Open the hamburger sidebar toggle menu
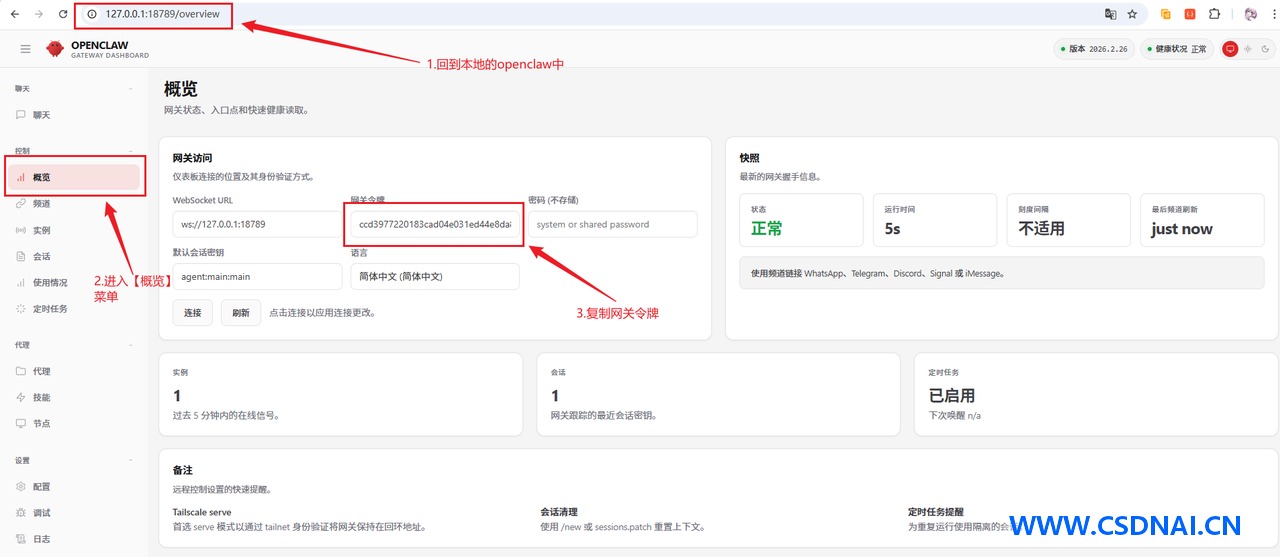 [x=25, y=49]
